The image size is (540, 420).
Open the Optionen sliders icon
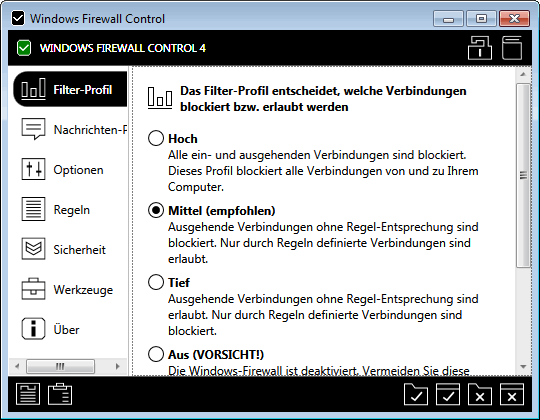click(33, 169)
